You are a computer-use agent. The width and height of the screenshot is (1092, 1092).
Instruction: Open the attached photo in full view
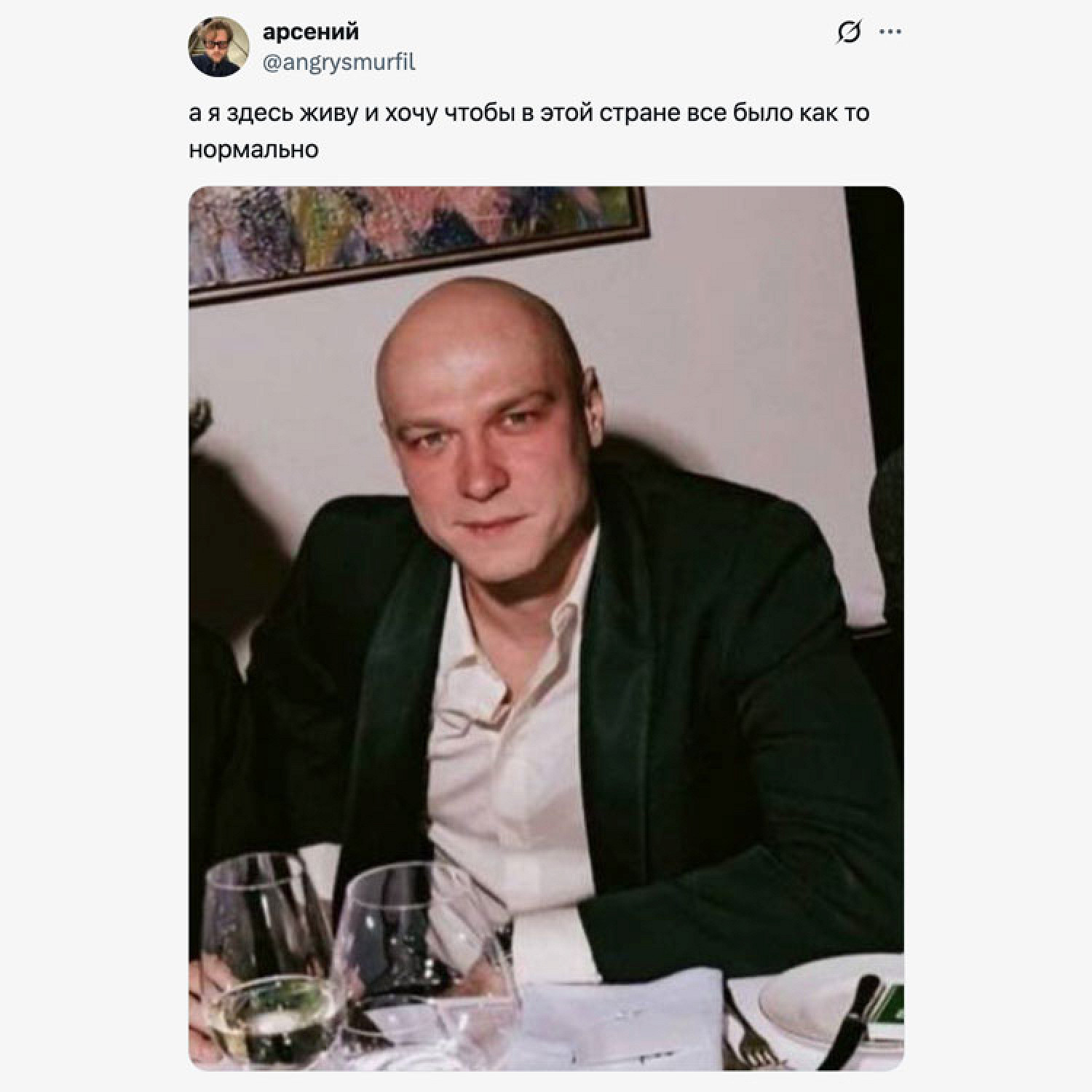pos(546,628)
